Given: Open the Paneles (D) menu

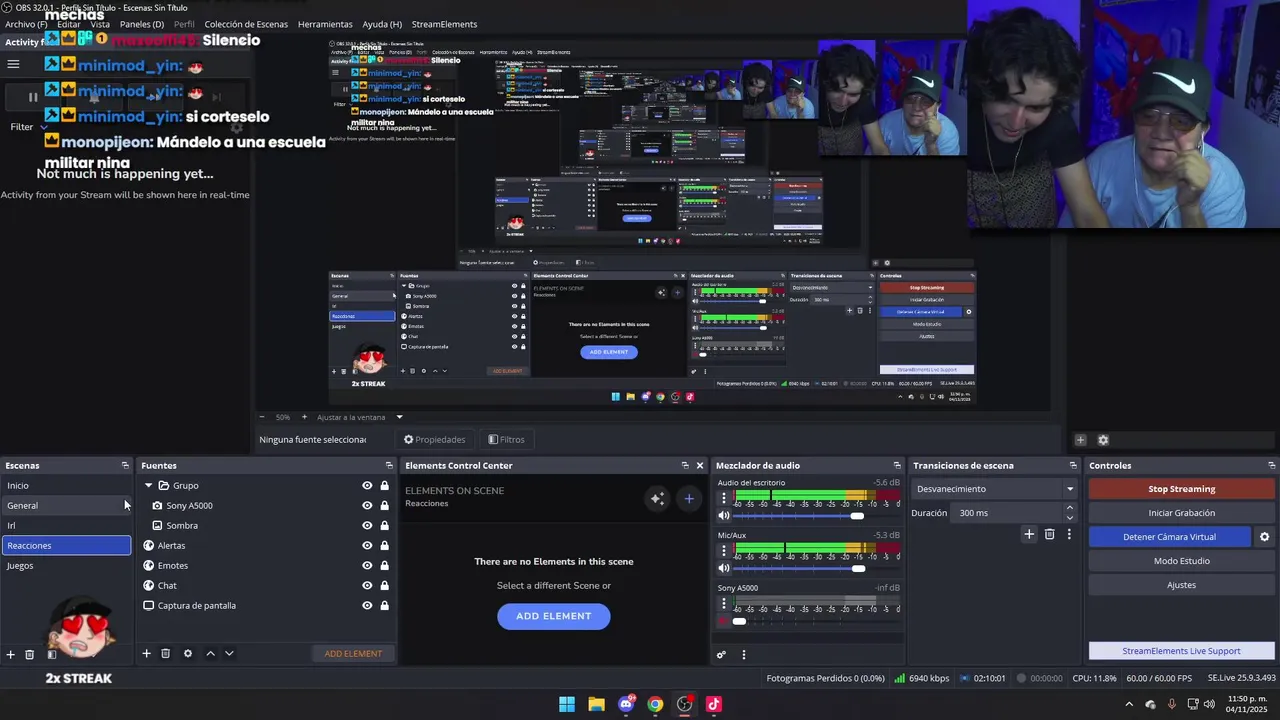Looking at the screenshot, I should click(x=142, y=24).
